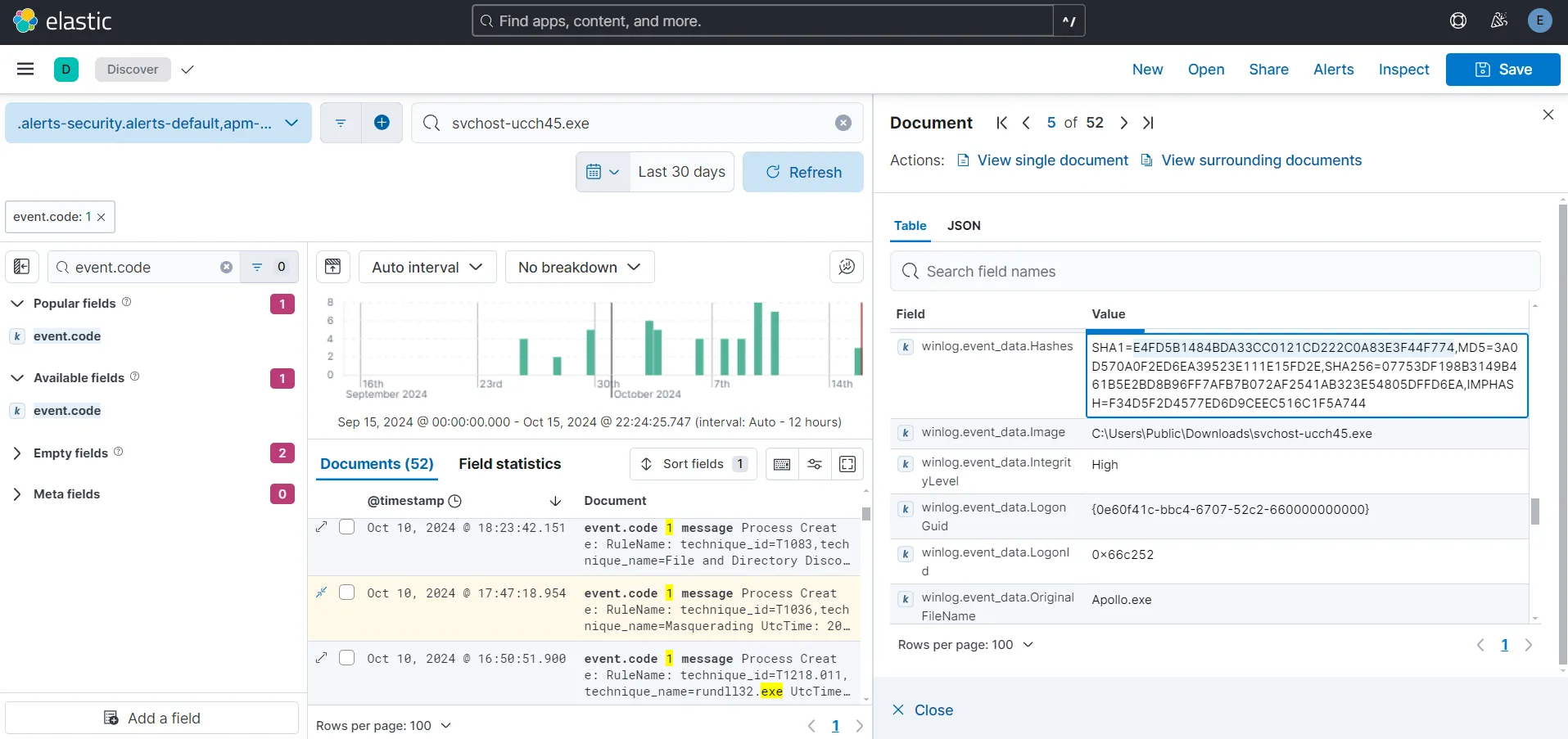
Task: Go to last document in flyout
Action: [1148, 123]
